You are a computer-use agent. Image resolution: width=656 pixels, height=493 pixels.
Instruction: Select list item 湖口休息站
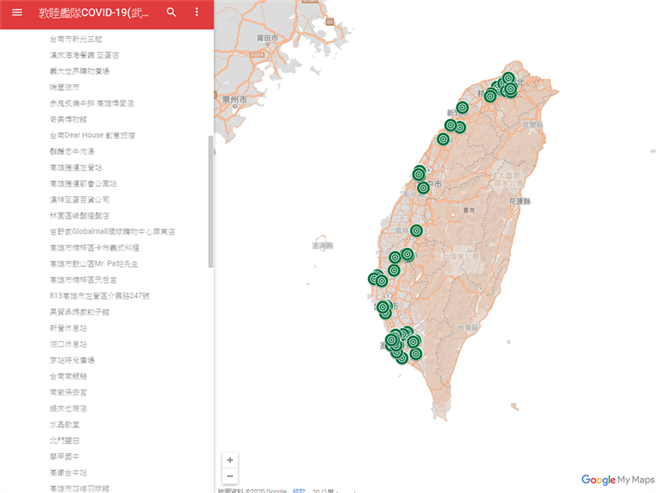(x=68, y=344)
